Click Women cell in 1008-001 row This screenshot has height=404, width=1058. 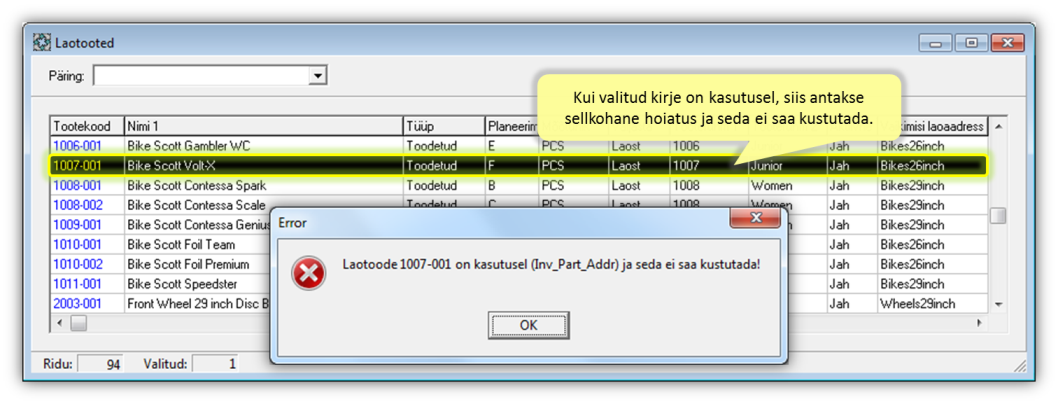787,185
